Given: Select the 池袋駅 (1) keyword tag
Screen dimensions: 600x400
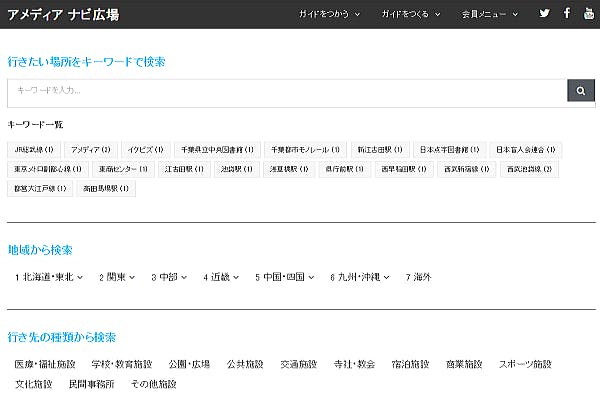Looking at the screenshot, I should 236,169.
